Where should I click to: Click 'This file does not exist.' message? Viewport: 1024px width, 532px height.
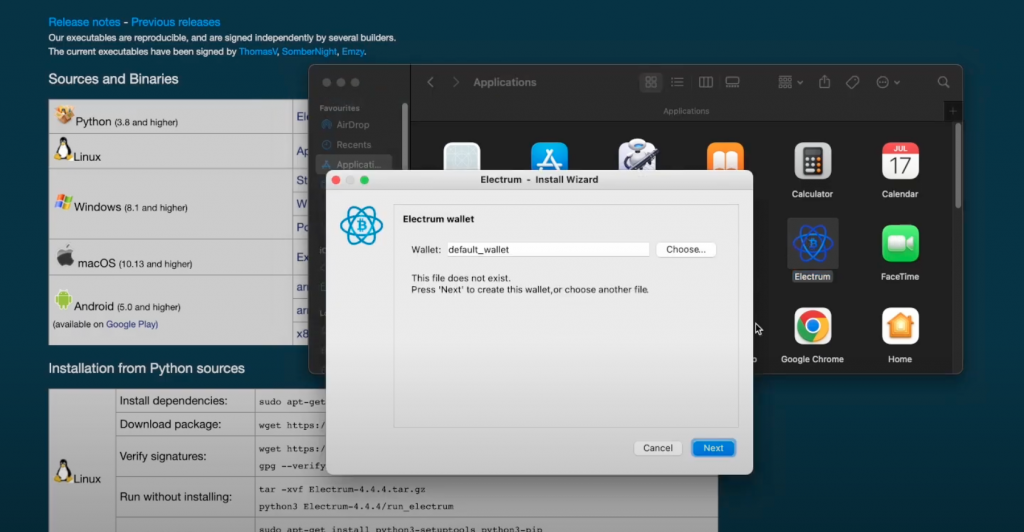click(460, 278)
